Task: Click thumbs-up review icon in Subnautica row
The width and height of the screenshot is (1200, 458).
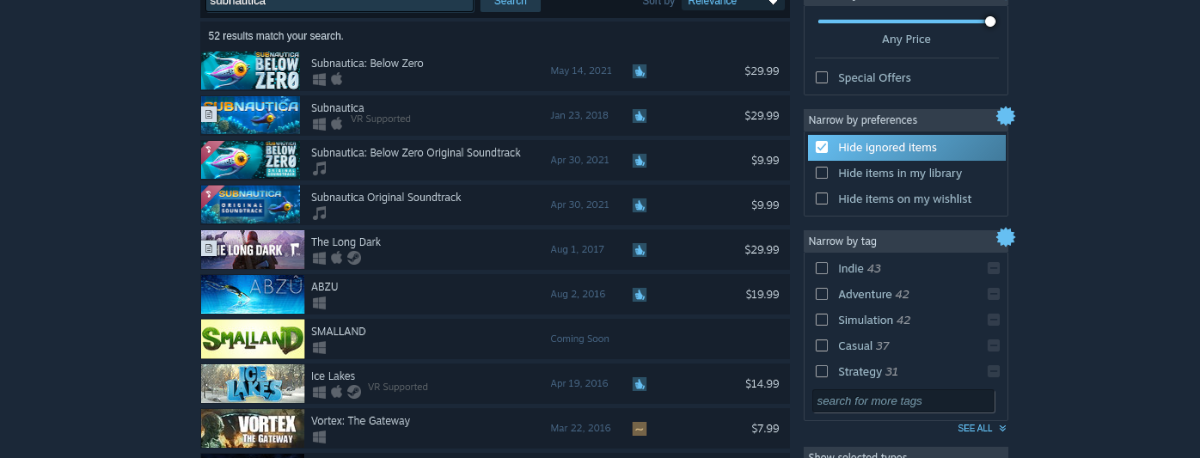Action: 639,116
